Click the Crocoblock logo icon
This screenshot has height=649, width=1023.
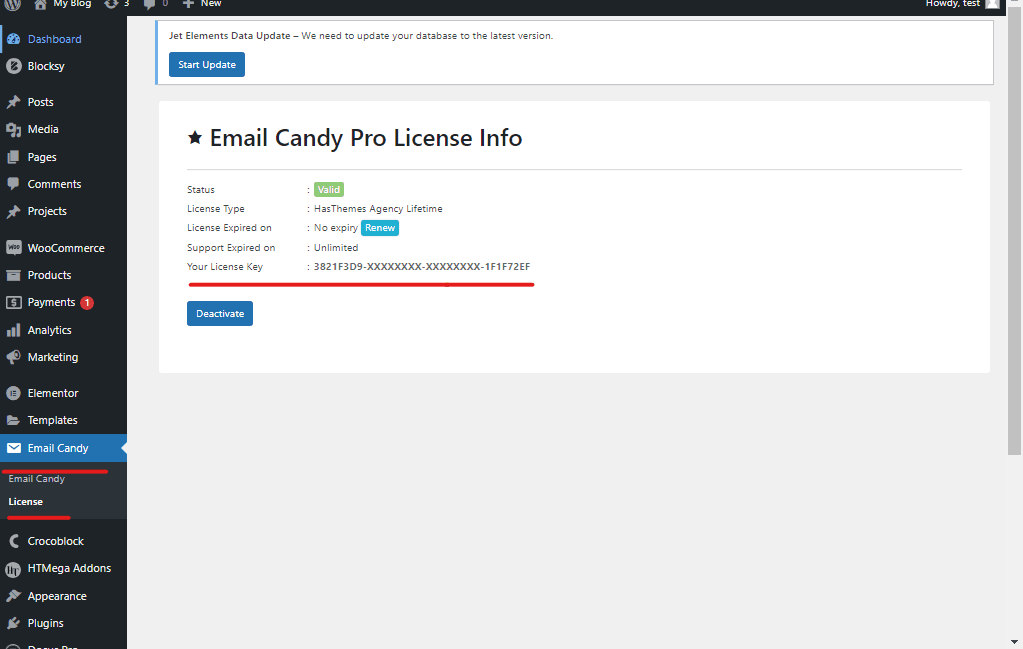pyautogui.click(x=13, y=541)
